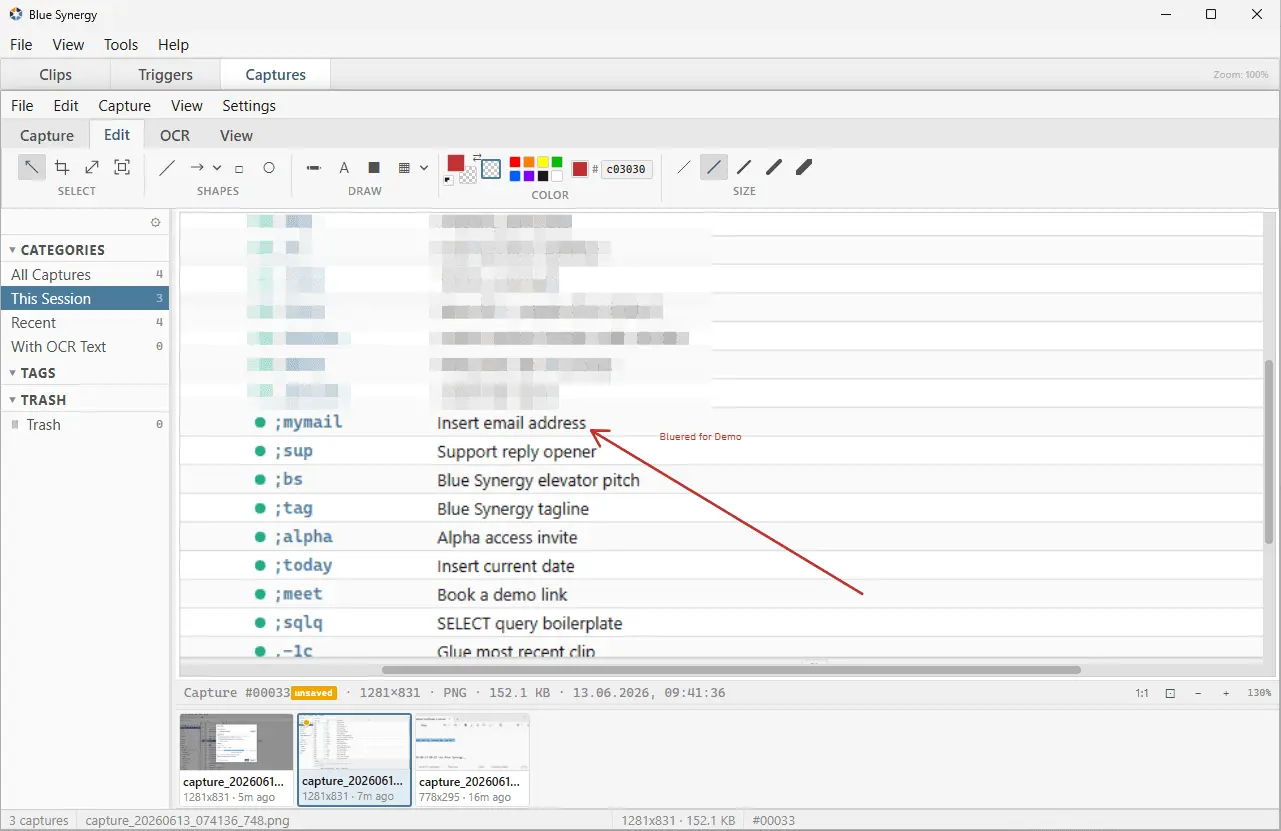Pick the black palette color
The width and height of the screenshot is (1281, 831).
click(x=543, y=176)
